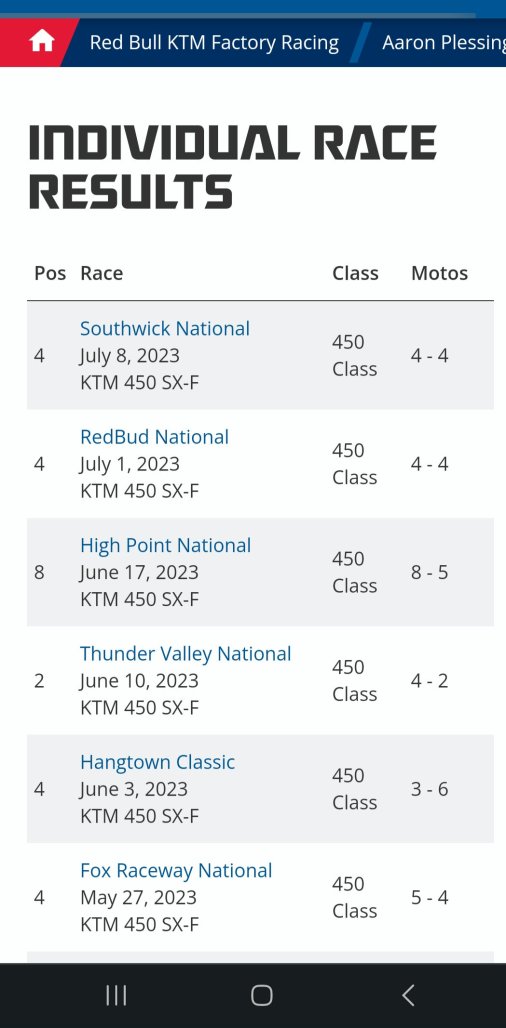Tap the 4 - 2 motos result
The width and height of the screenshot is (506, 1028).
pyautogui.click(x=429, y=681)
